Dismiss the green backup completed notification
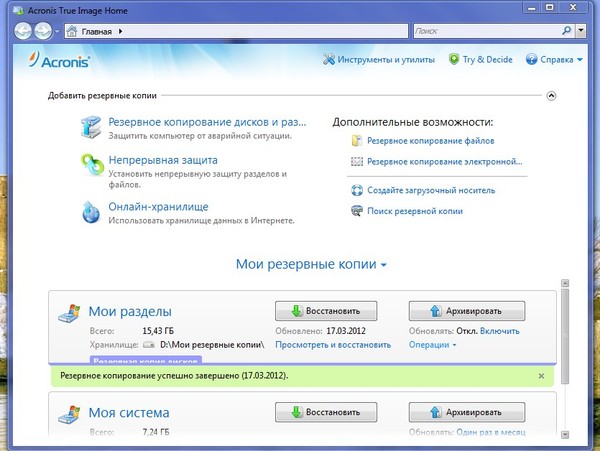The height and width of the screenshot is (451, 600). pos(541,376)
